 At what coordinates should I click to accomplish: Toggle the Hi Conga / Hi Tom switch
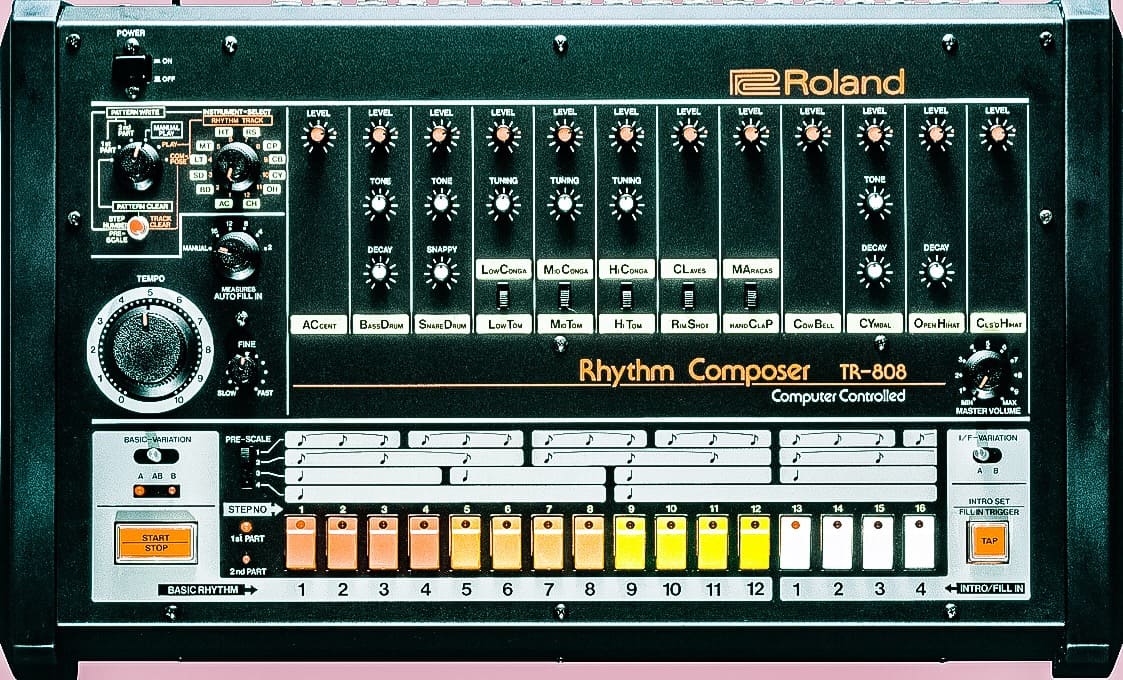click(627, 295)
